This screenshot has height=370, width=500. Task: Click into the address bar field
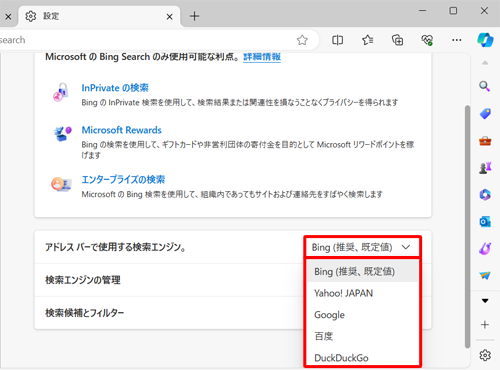point(147,40)
